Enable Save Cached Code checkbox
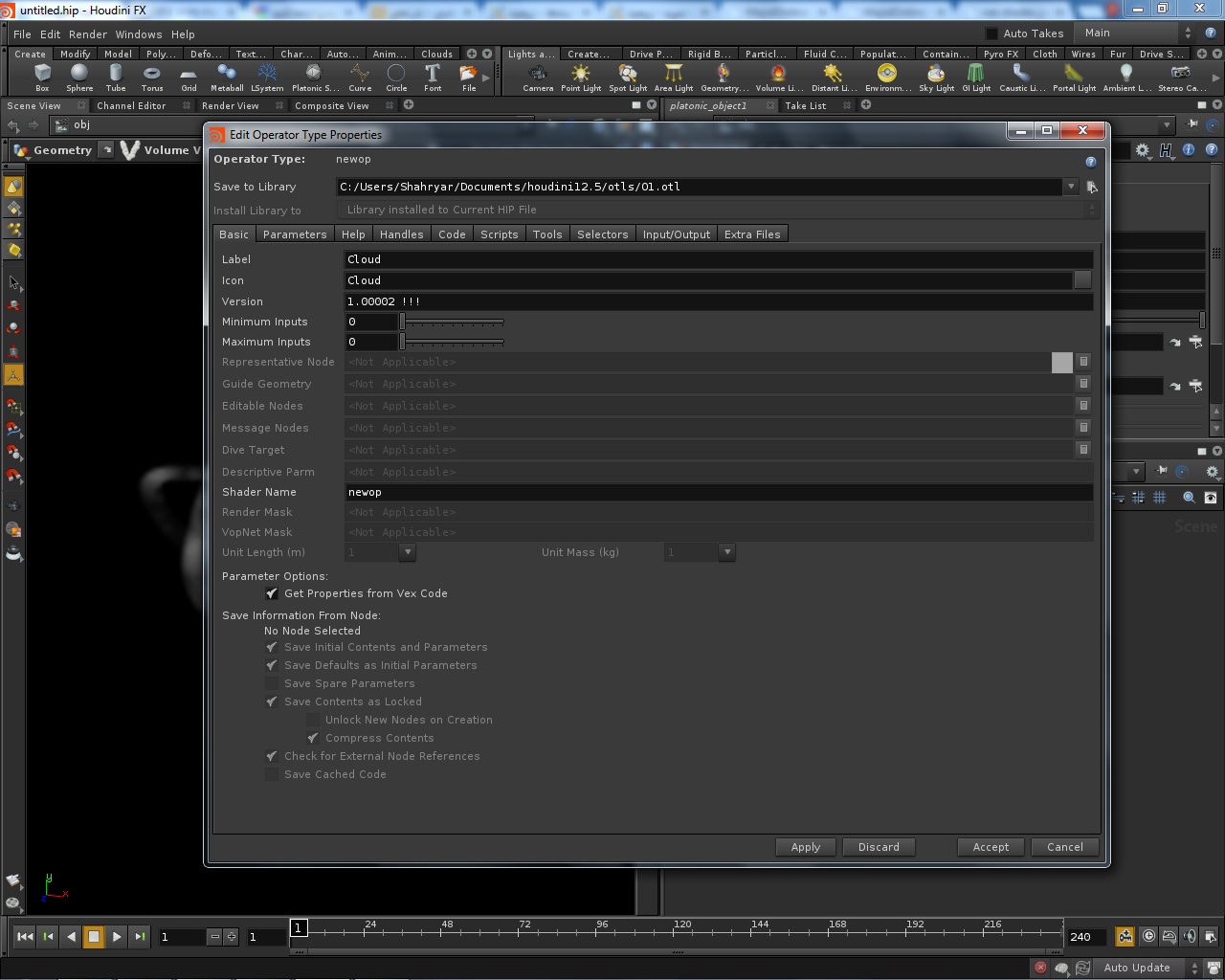This screenshot has width=1225, height=980. coord(272,774)
